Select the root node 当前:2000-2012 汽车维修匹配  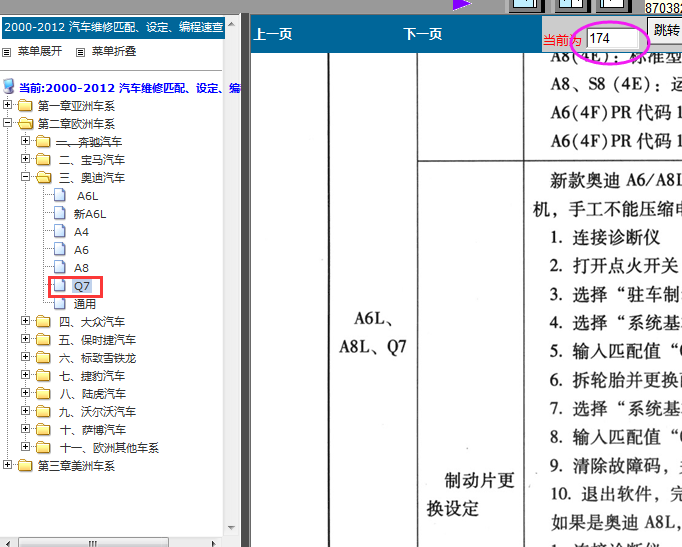point(129,88)
